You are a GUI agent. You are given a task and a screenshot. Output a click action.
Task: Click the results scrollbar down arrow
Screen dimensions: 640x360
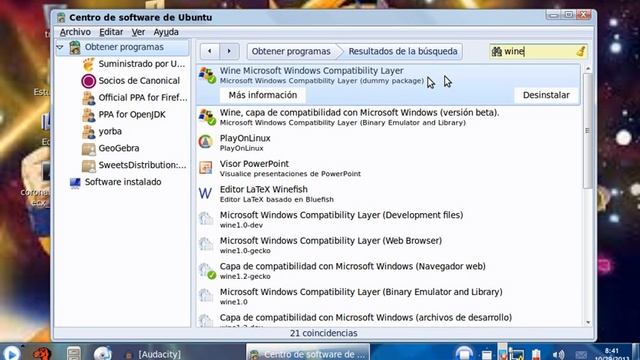pyautogui.click(x=588, y=322)
